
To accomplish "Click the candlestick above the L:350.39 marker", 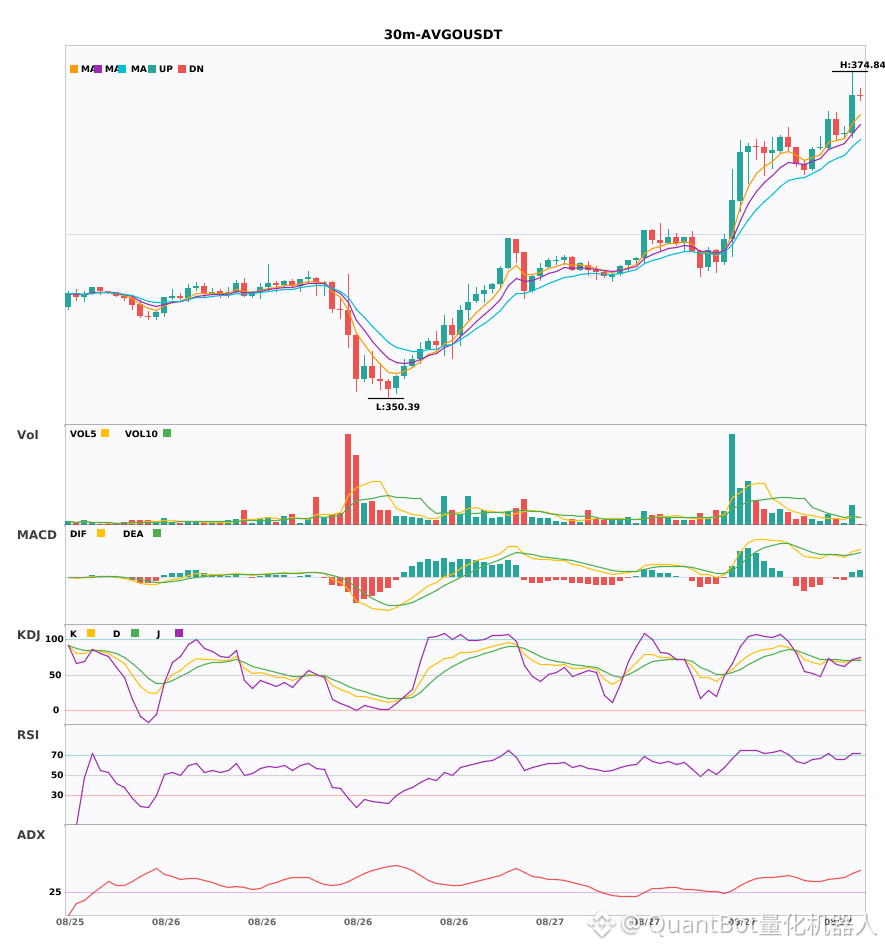I will tap(388, 387).
